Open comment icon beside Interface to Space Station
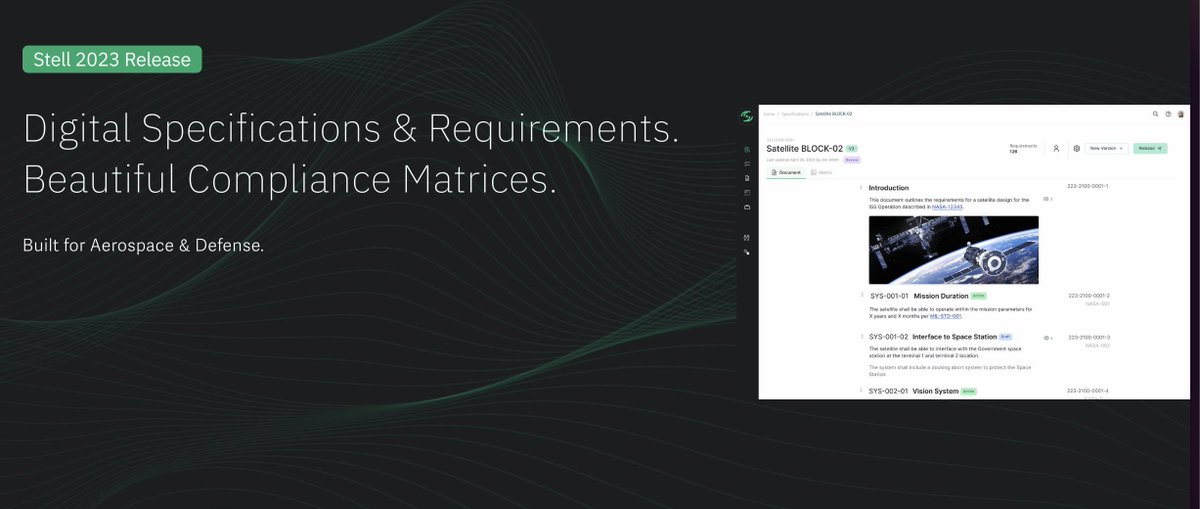 [1046, 338]
